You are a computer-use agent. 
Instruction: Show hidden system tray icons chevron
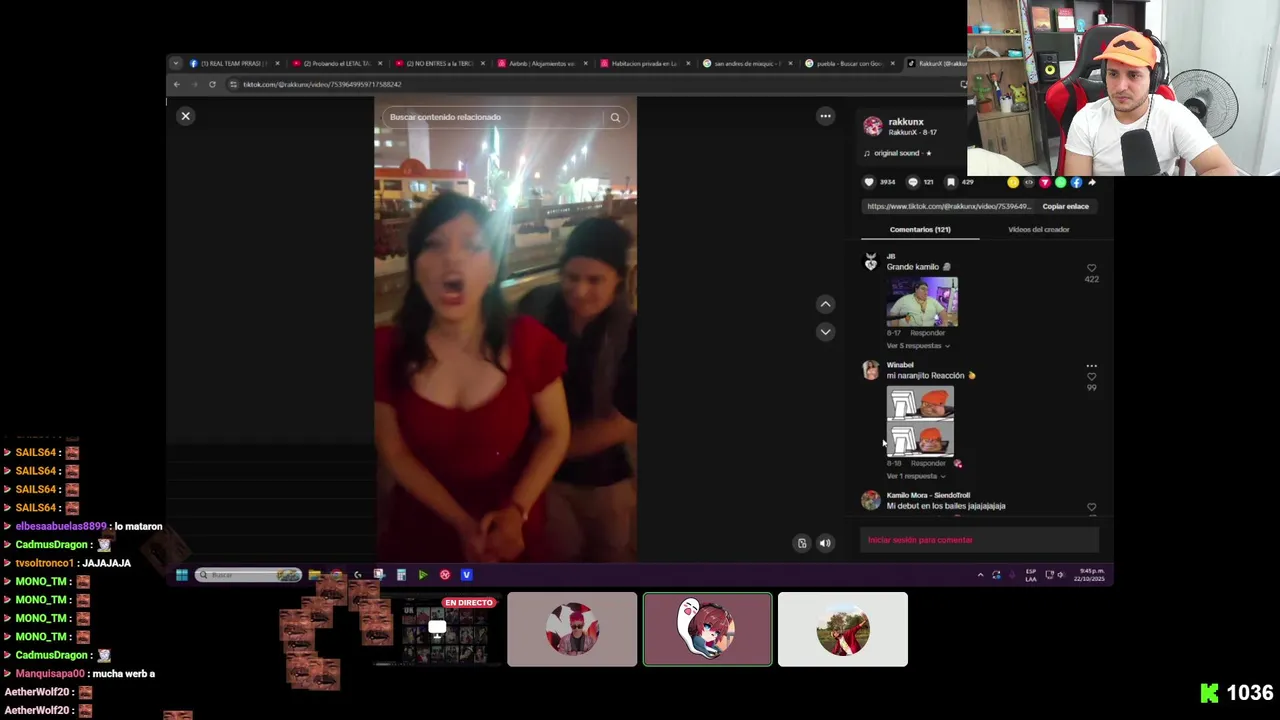tap(980, 575)
